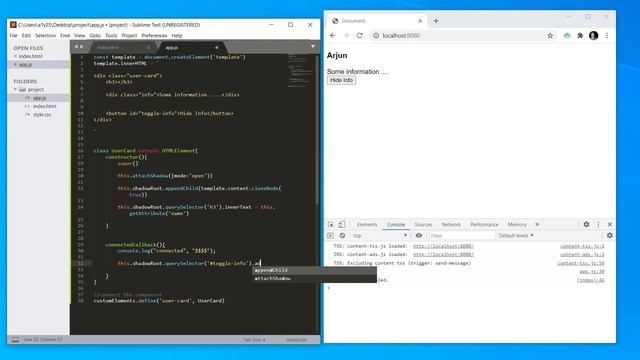Viewport: 640px width, 360px height.
Task: Open content-tss.js:1 source link
Action: [582, 246]
